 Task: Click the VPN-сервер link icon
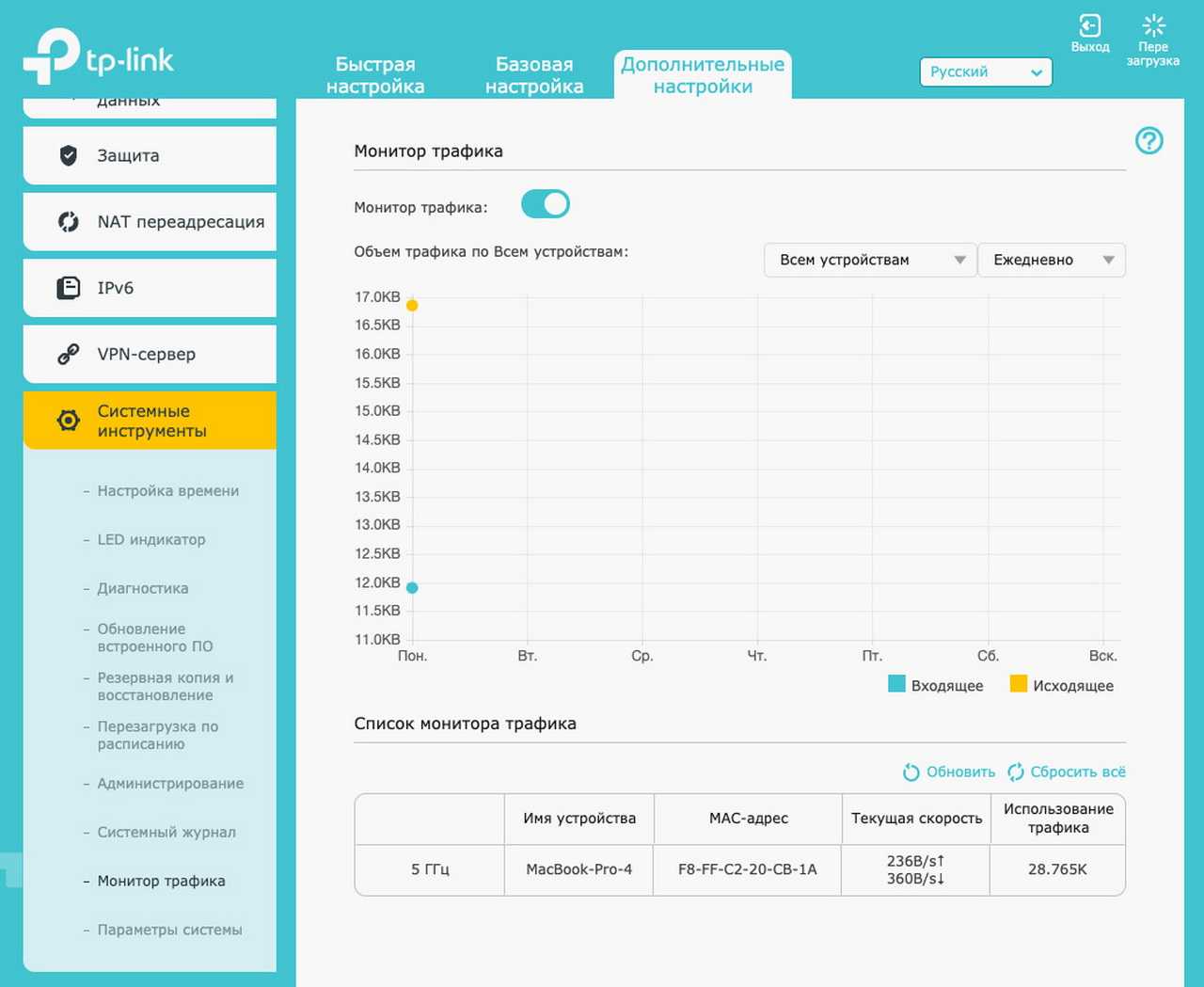(69, 355)
